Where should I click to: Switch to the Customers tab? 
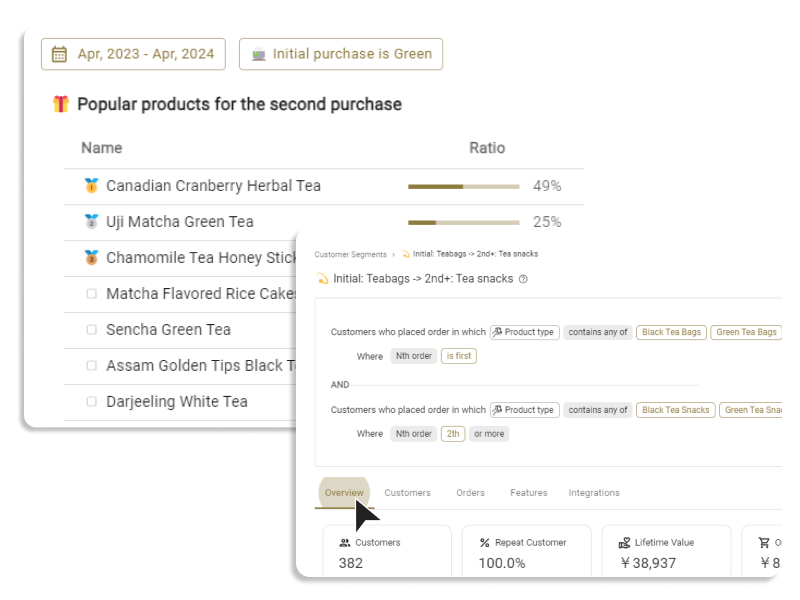[407, 493]
